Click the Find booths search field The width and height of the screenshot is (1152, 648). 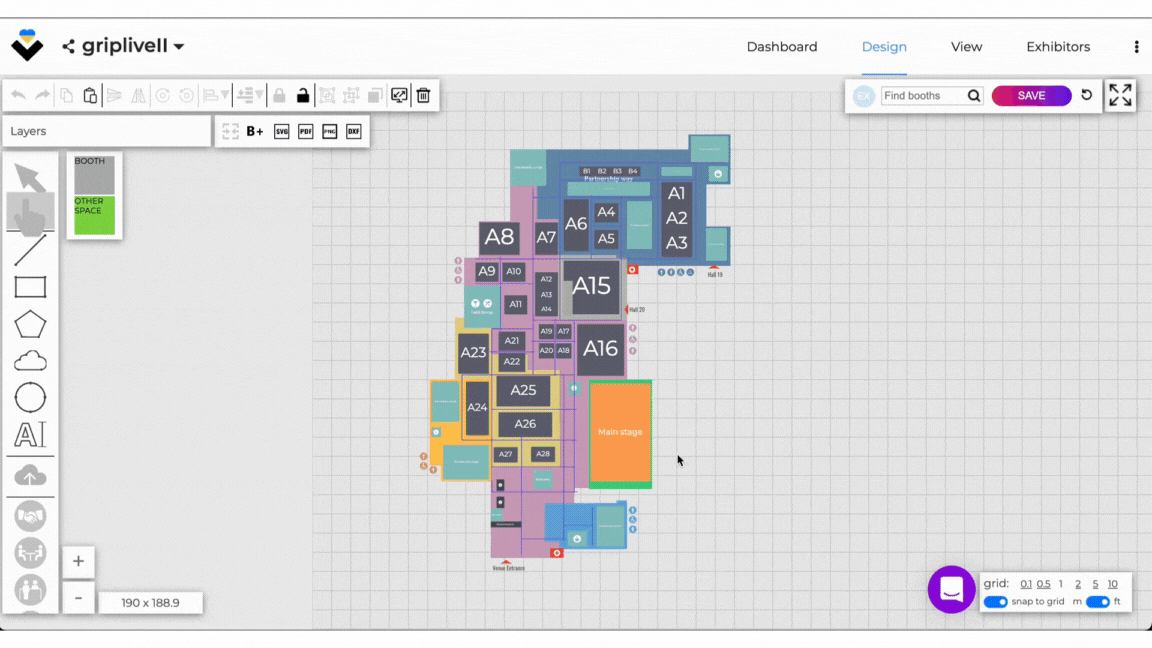tap(923, 96)
